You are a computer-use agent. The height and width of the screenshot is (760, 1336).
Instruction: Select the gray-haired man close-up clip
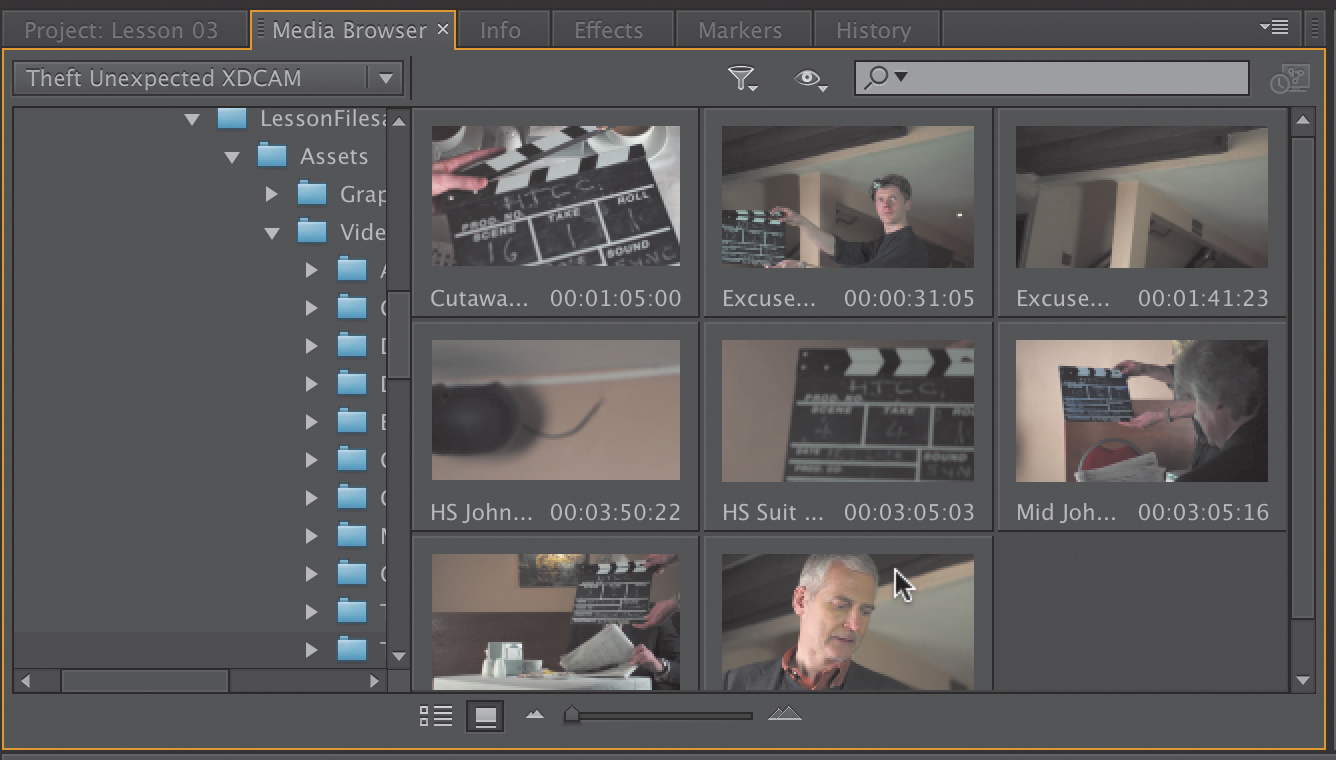pos(848,622)
